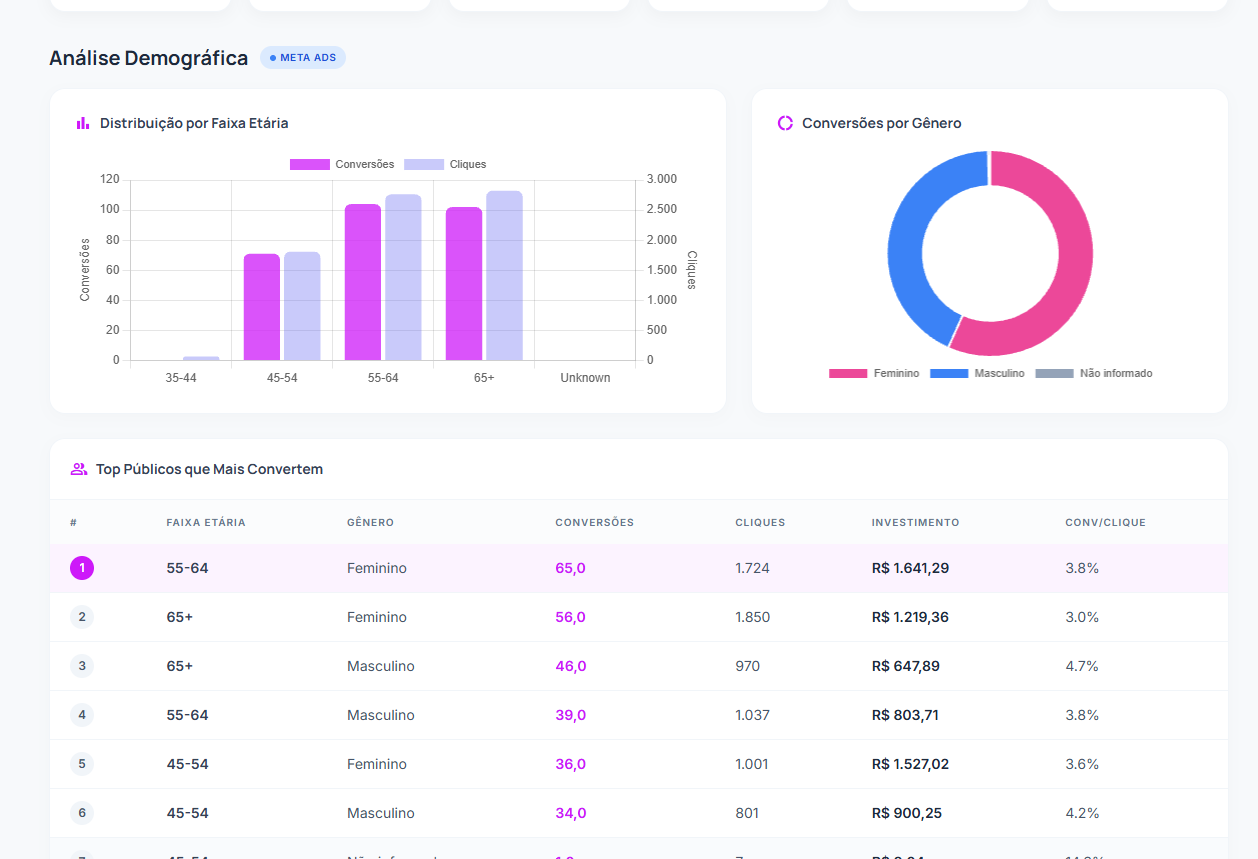Toggle the Masculino legend in donut chart
1258x859 pixels.
coord(977,373)
